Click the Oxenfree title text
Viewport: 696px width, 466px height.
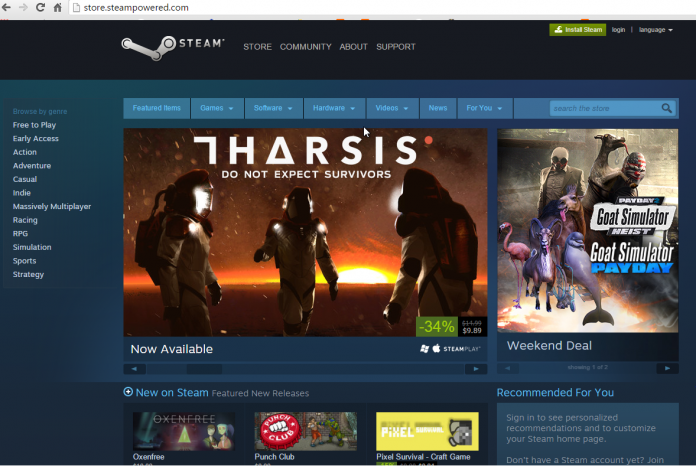tap(149, 457)
